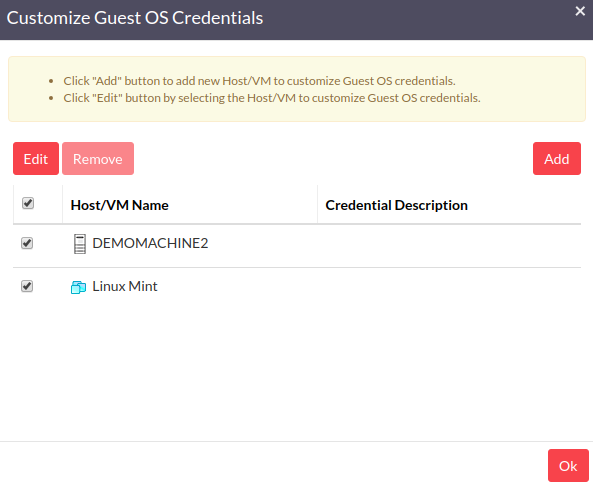Image resolution: width=593 pixels, height=488 pixels.
Task: Click the Remove button
Action: click(98, 159)
